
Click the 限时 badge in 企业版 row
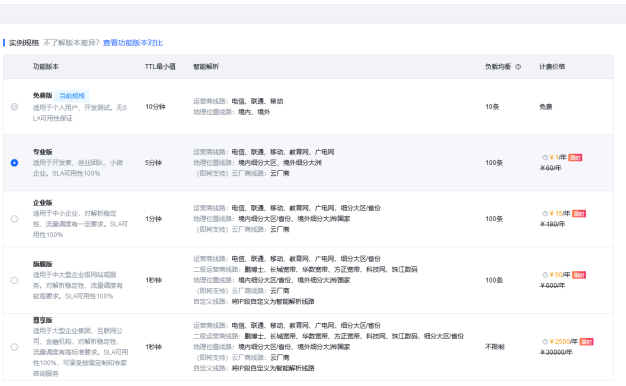(579, 214)
